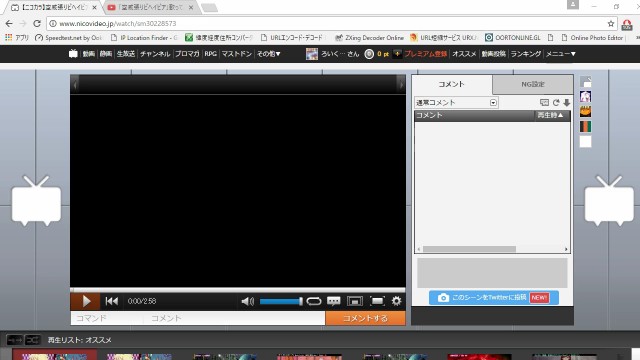Mute the video with speaker icon
Viewport: 640px width, 360px height.
(247, 301)
